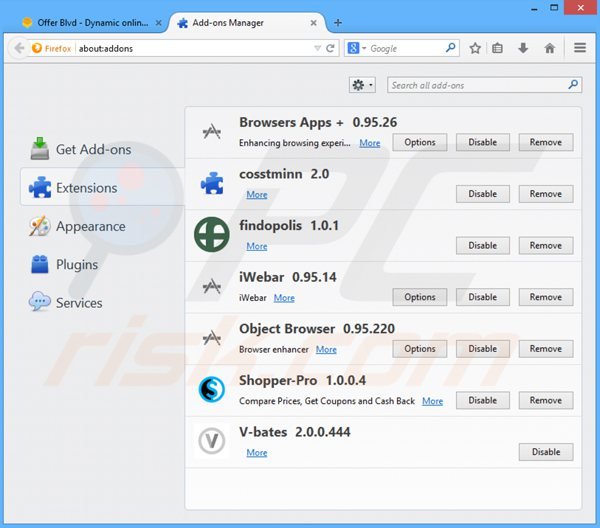The height and width of the screenshot is (528, 600).
Task: Click the V-bates 2.0.0.444 title text
Action: [x=295, y=432]
